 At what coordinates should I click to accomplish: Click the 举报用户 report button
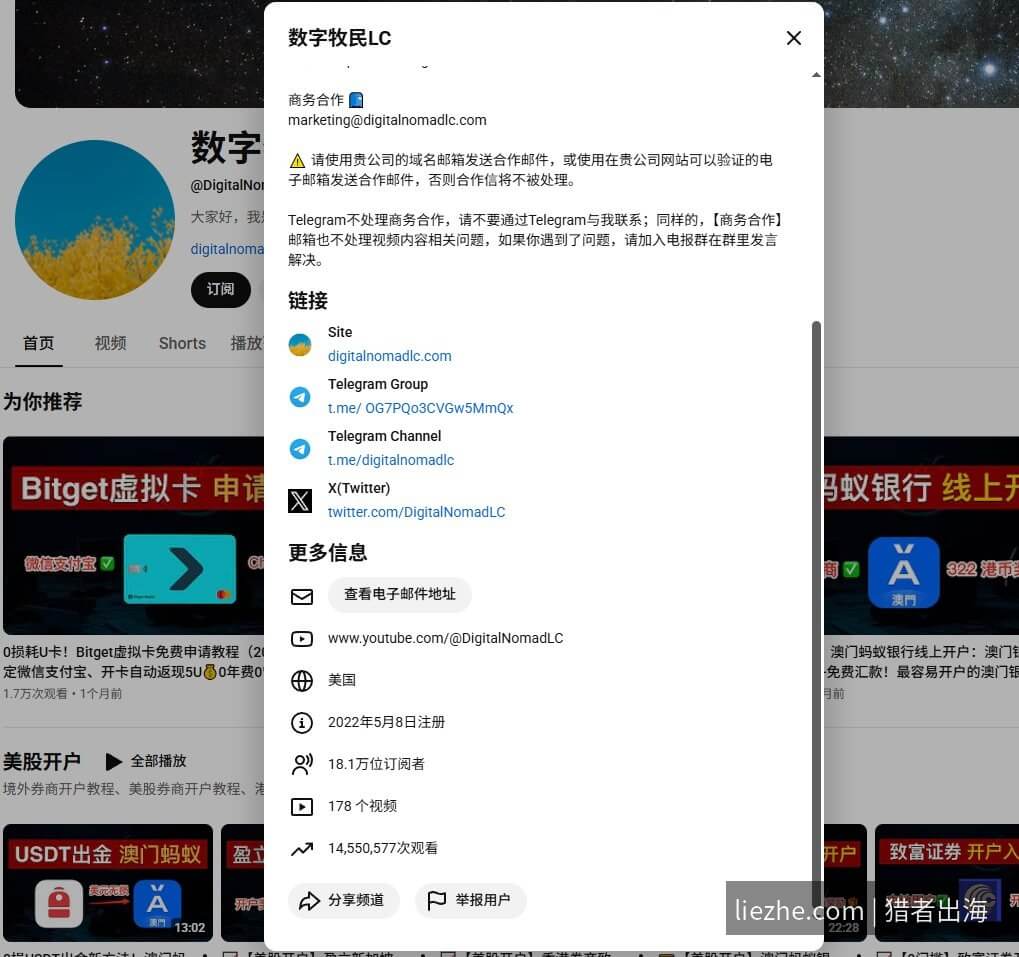pos(470,900)
